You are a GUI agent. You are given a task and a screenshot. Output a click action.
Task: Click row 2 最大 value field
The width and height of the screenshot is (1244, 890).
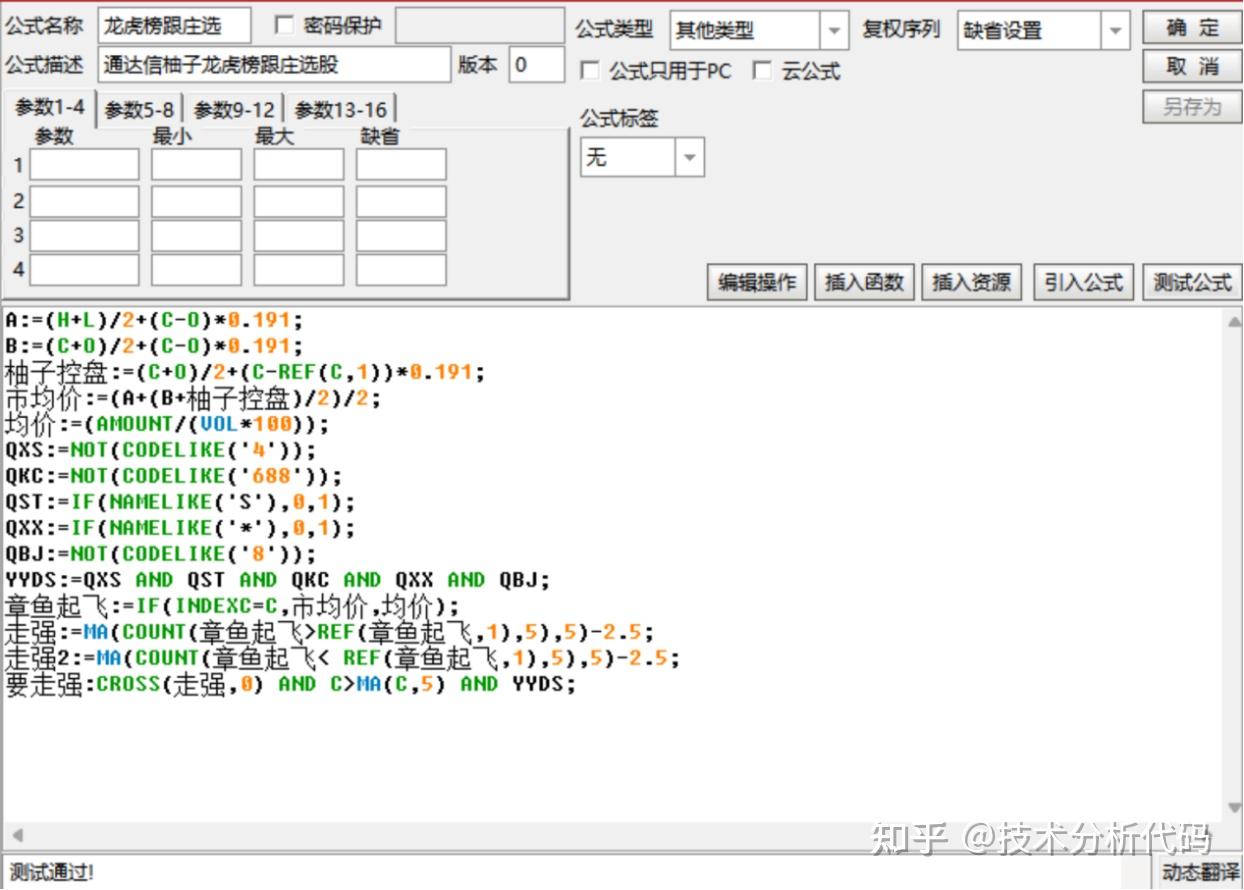[298, 201]
